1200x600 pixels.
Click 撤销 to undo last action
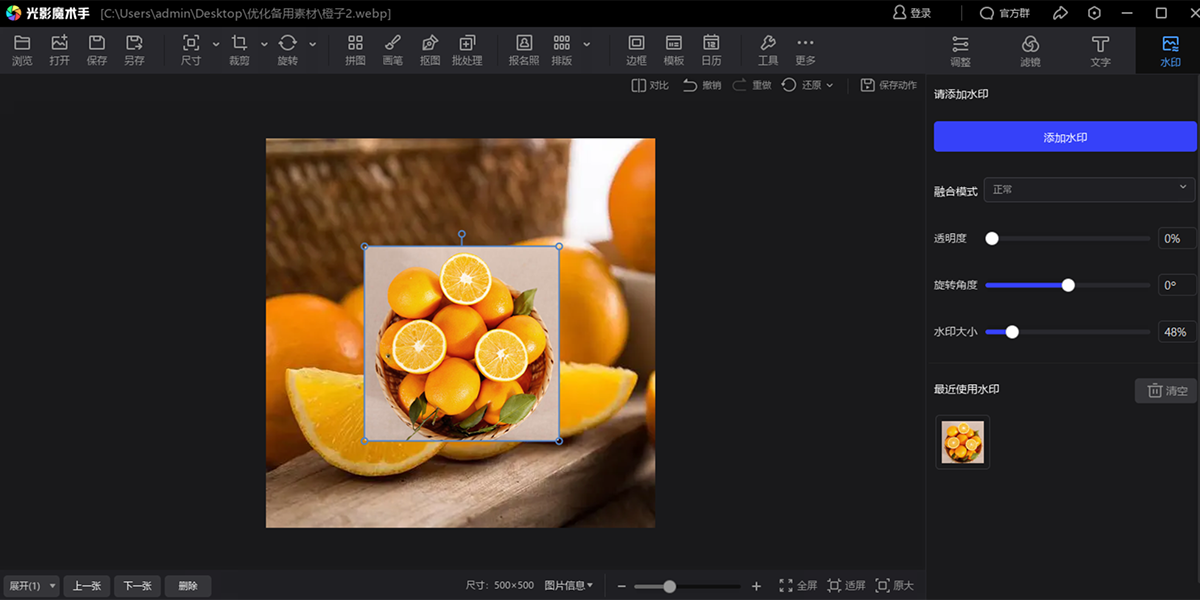click(702, 85)
